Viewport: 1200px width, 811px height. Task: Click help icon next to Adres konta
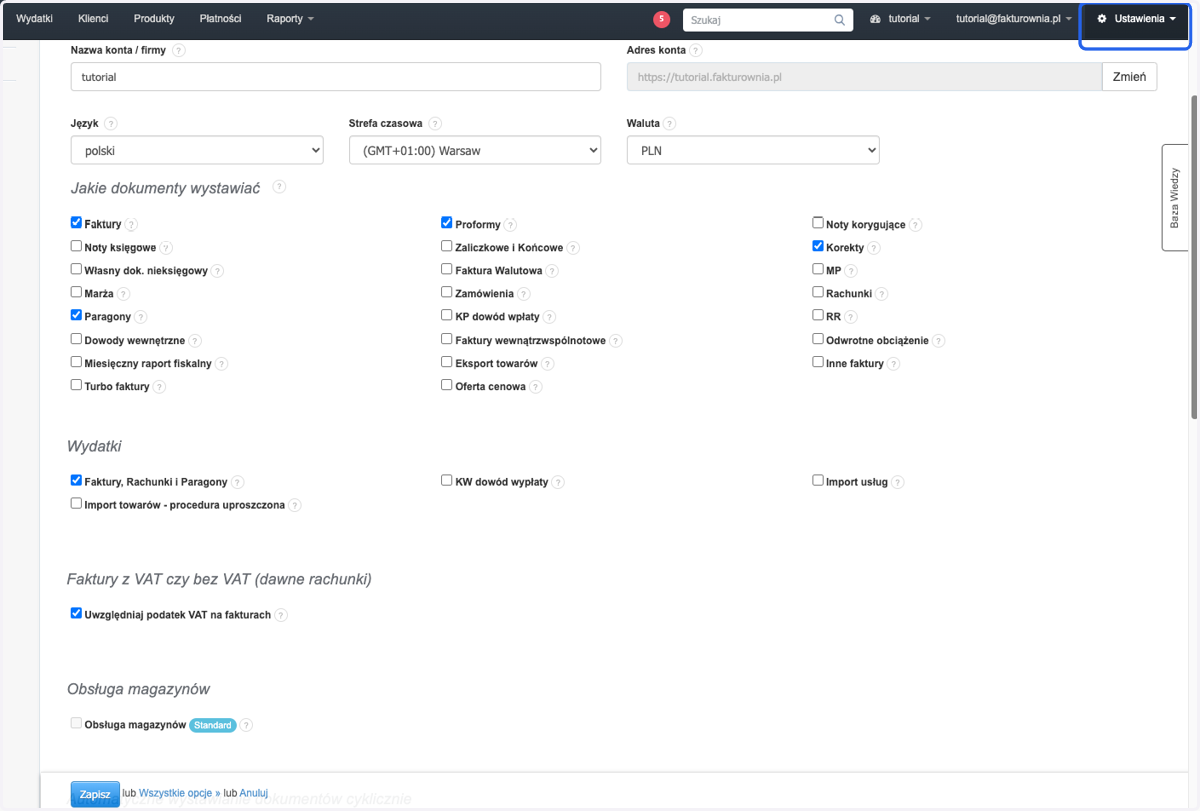pyautogui.click(x=696, y=50)
